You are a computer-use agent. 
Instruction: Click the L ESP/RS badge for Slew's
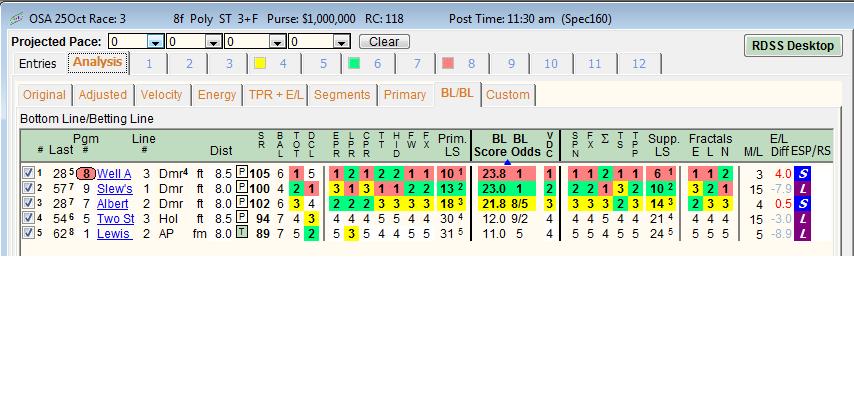[x=802, y=189]
